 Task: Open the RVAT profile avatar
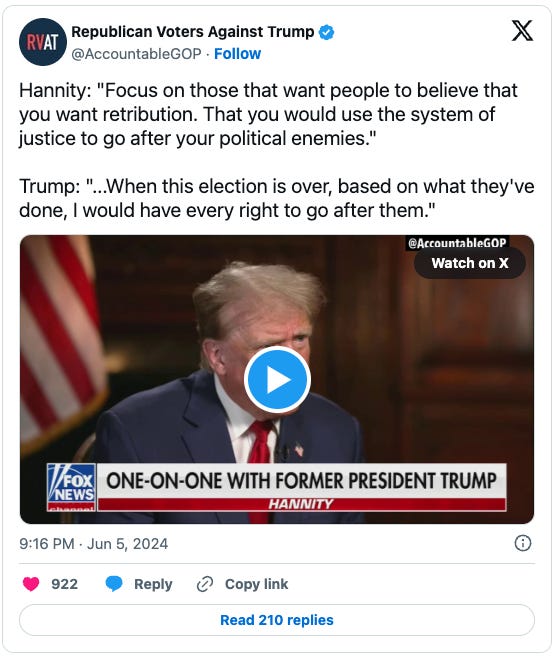click(x=42, y=42)
